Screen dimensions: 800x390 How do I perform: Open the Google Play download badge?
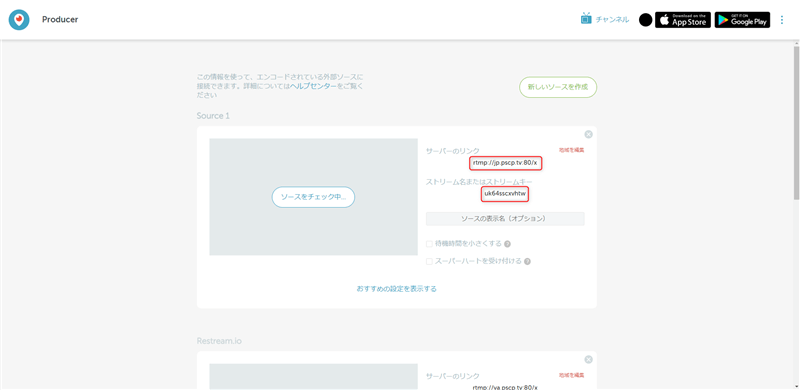coord(742,20)
